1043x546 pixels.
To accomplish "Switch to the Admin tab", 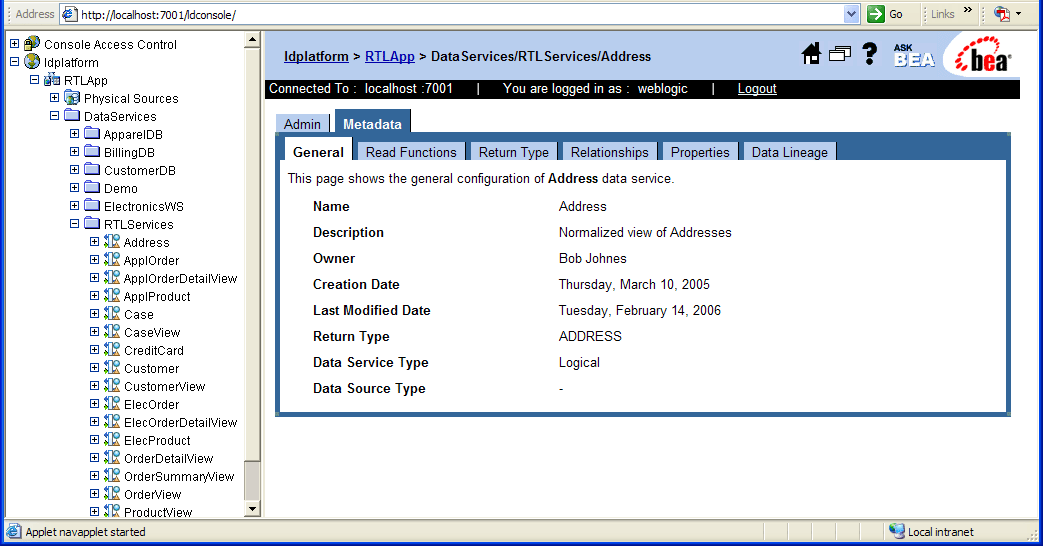I will tap(302, 124).
